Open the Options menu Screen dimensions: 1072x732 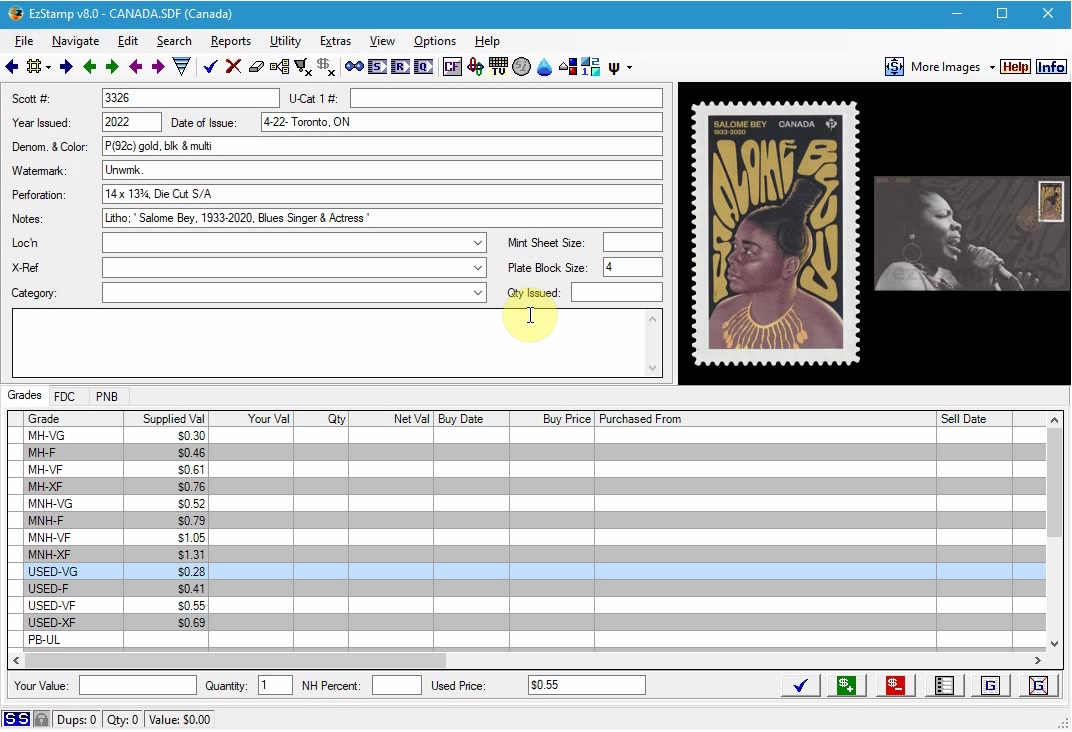coord(435,41)
